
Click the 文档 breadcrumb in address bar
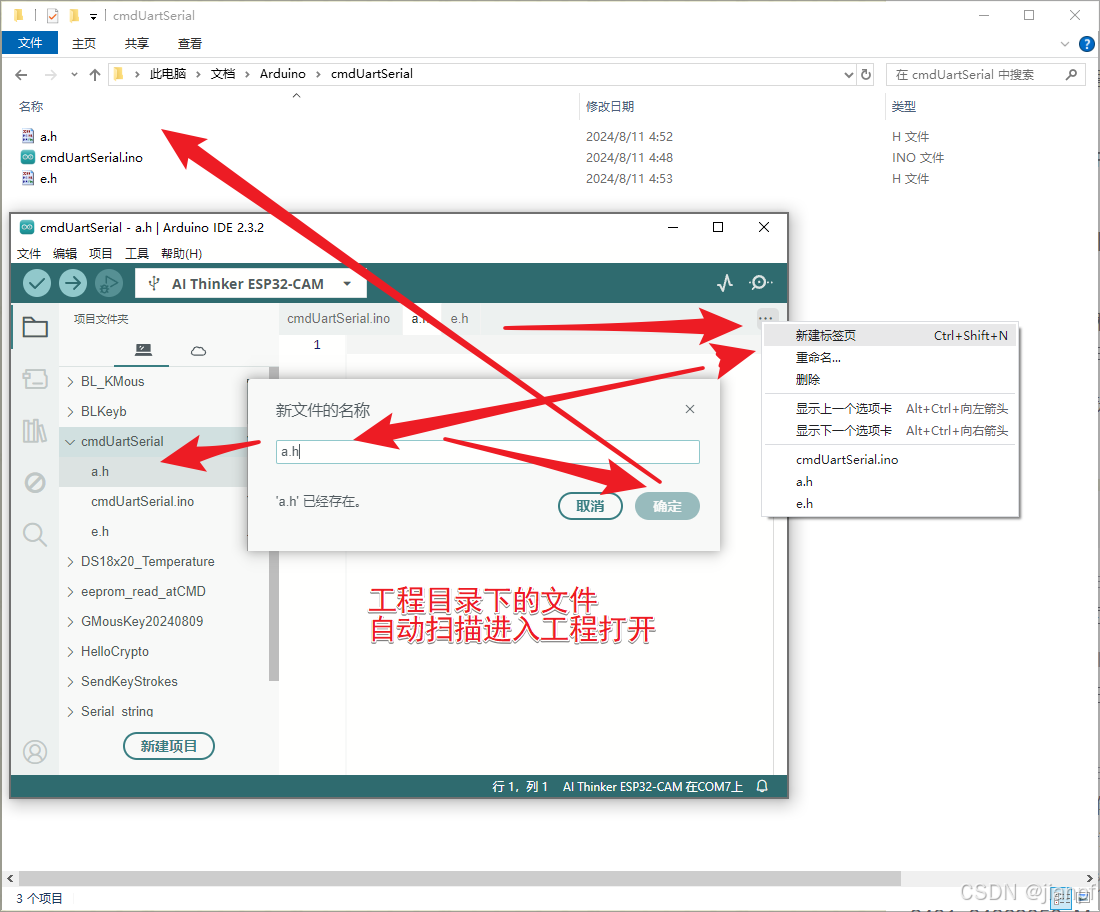coord(223,74)
